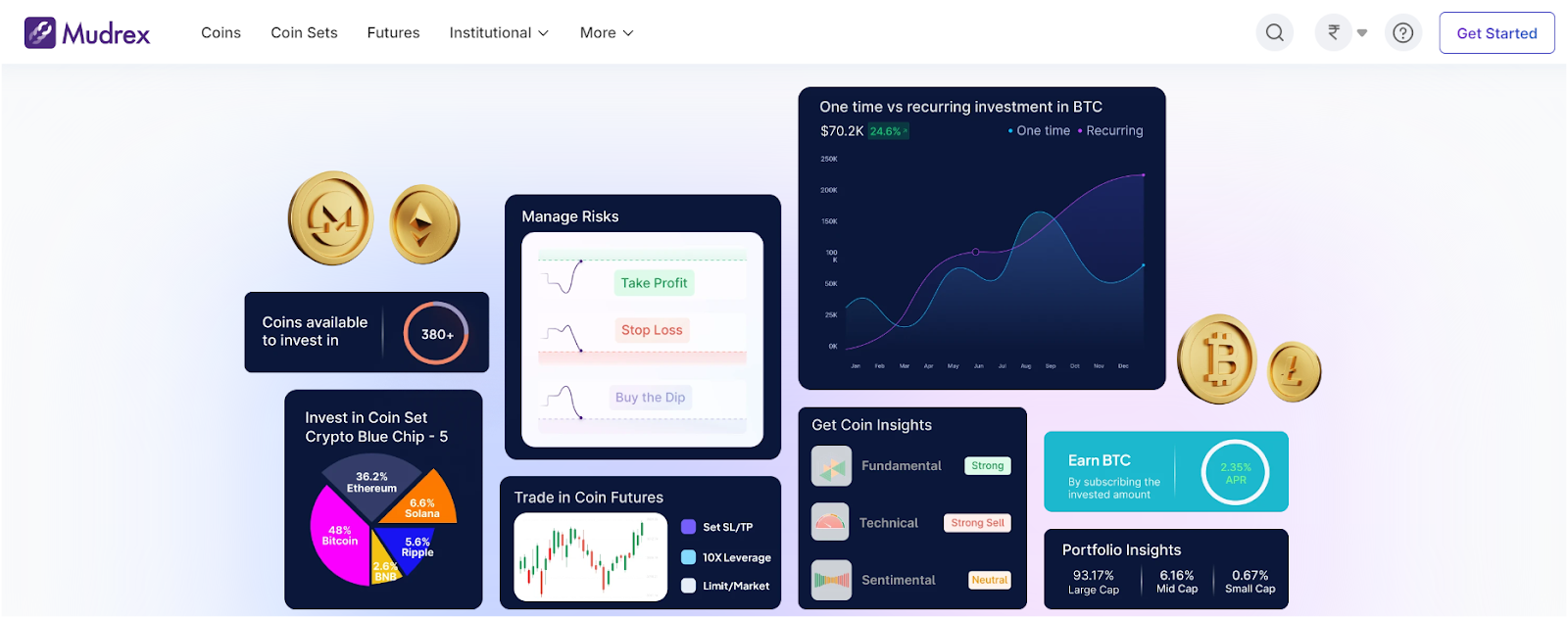
Task: Click the chart title about recurring investment
Action: pyautogui.click(x=960, y=107)
